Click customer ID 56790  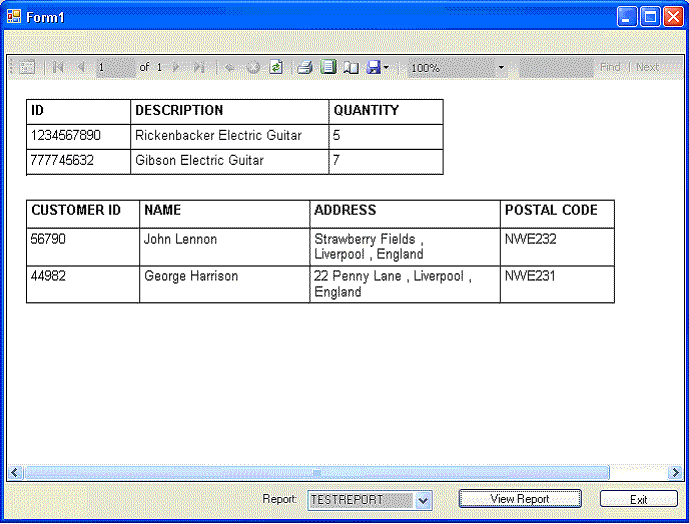tap(83, 247)
